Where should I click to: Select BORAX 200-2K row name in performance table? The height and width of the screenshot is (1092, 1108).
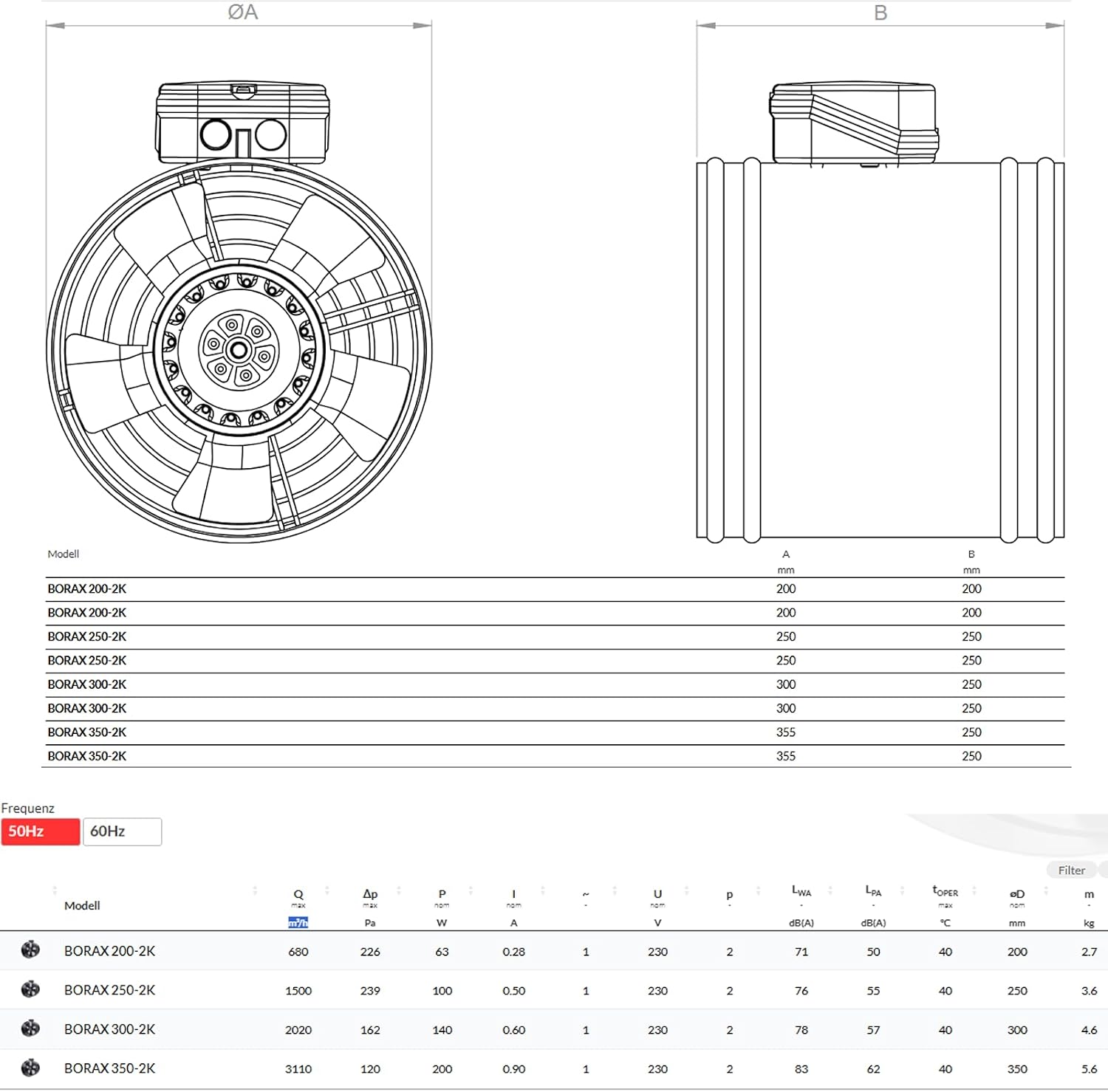coord(109,951)
